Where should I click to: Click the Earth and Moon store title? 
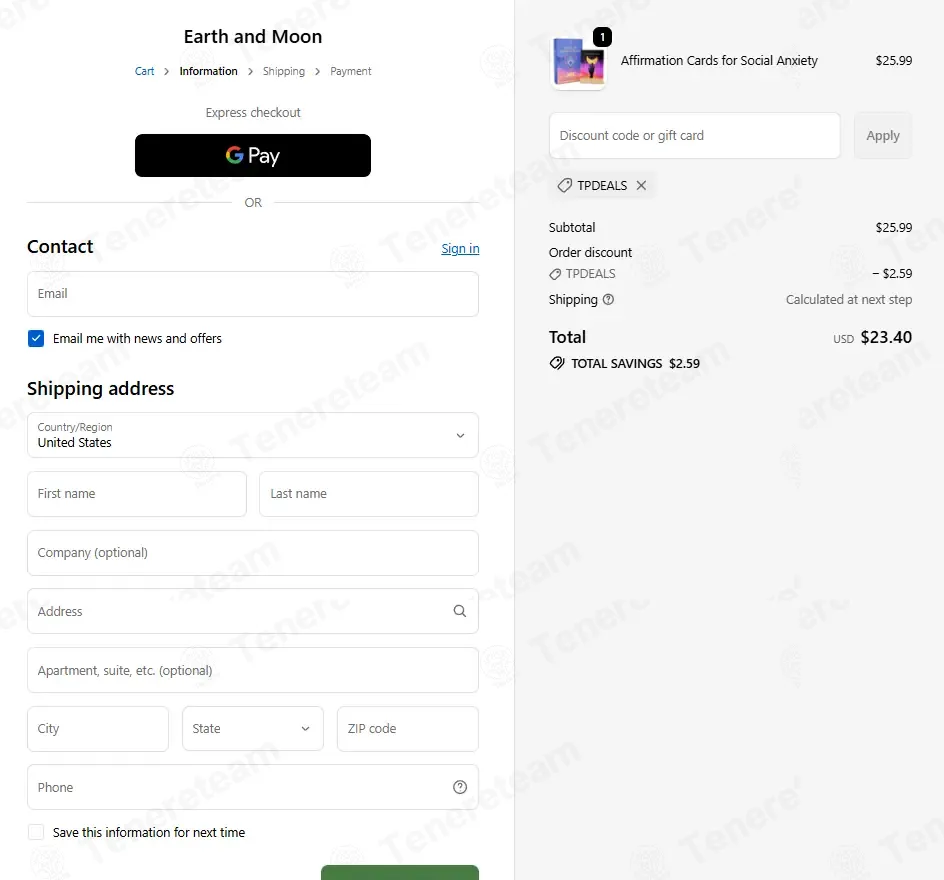[253, 37]
